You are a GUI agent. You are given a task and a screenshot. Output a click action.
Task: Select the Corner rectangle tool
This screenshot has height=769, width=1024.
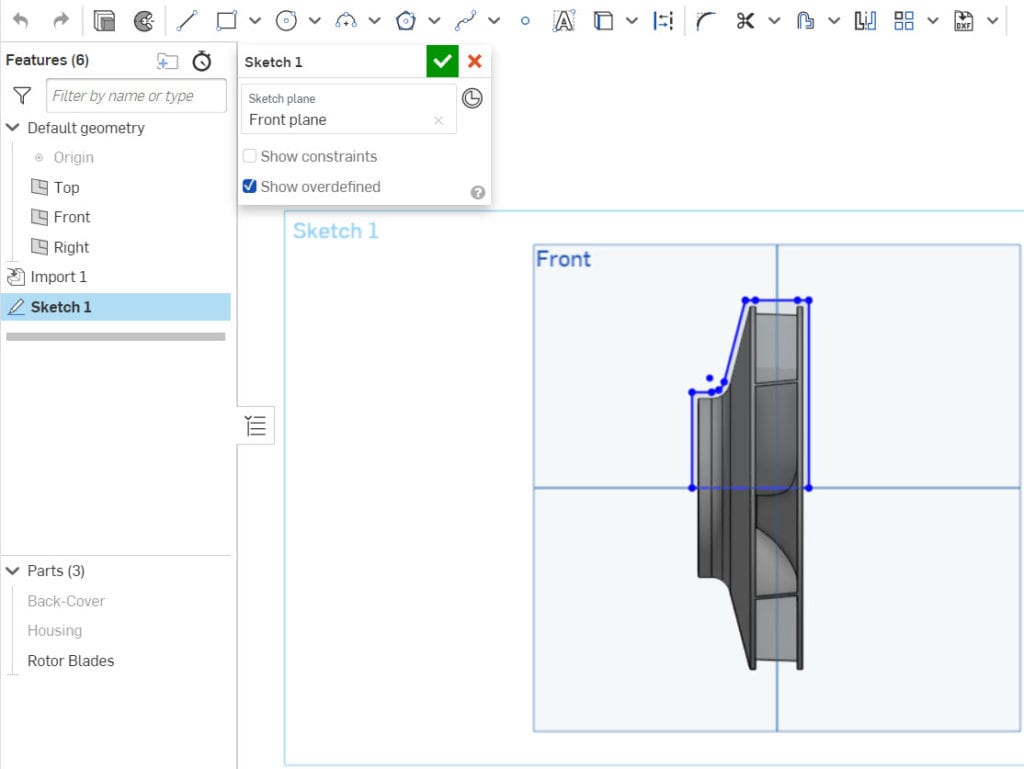pos(227,20)
